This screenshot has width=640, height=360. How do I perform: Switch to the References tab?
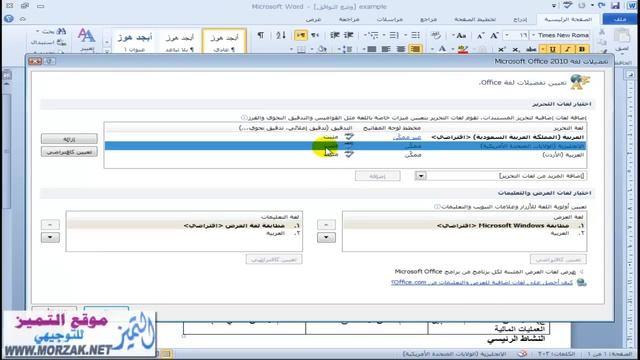pyautogui.click(x=428, y=19)
